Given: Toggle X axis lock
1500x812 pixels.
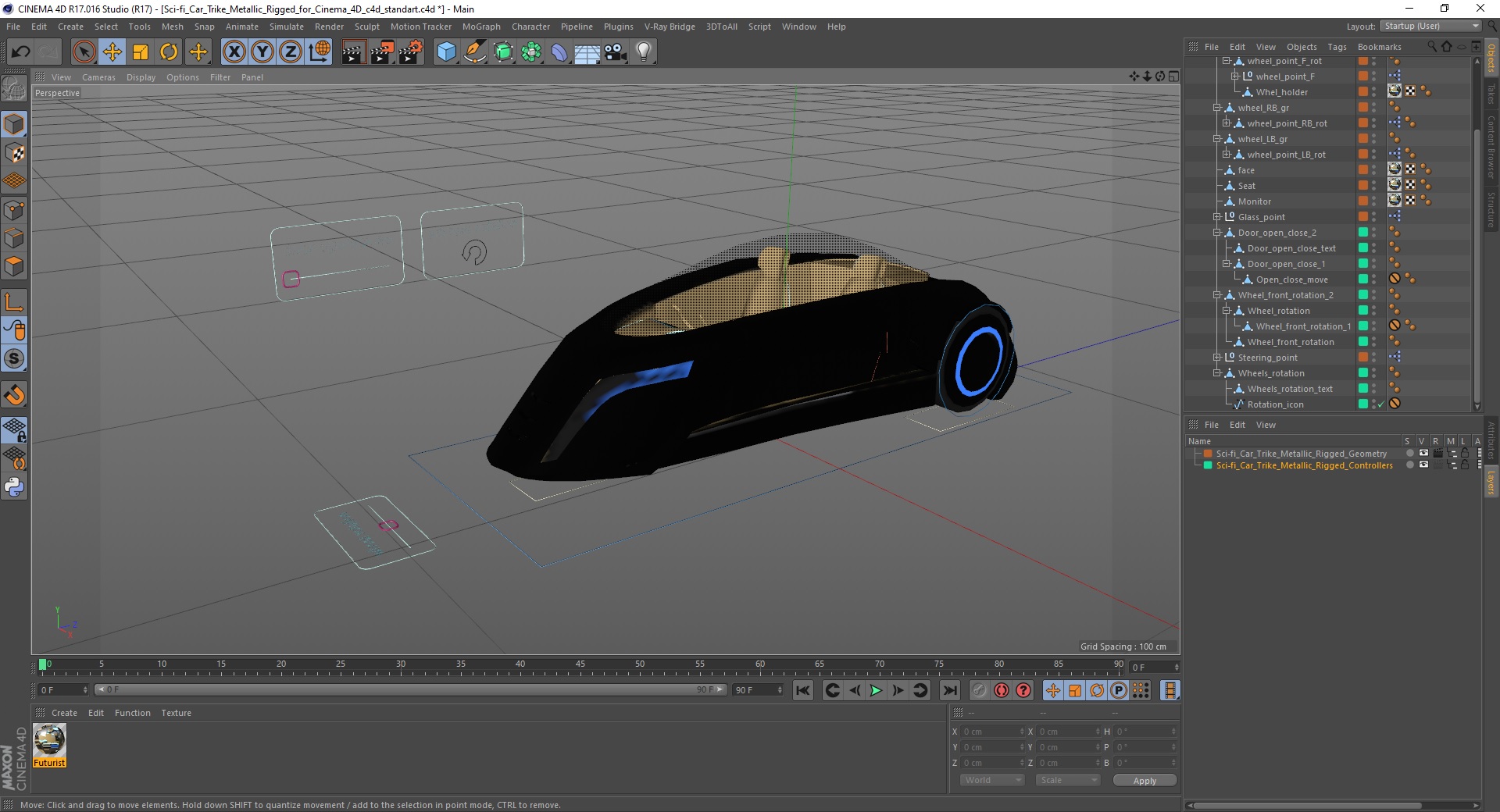Looking at the screenshot, I should point(234,52).
